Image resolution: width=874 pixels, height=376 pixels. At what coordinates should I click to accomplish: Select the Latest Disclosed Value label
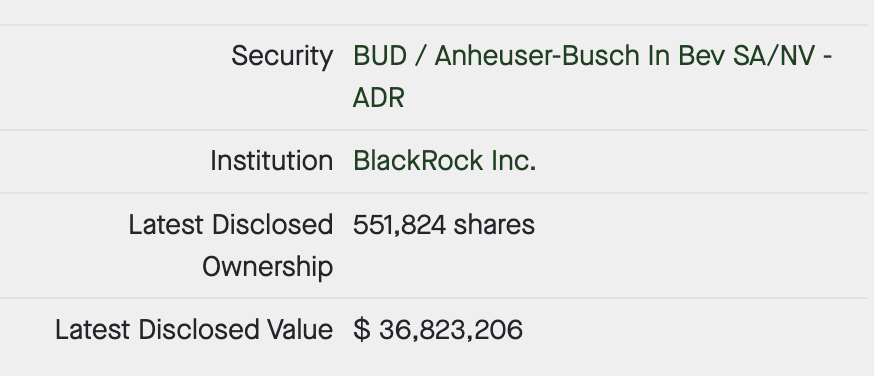(x=194, y=329)
